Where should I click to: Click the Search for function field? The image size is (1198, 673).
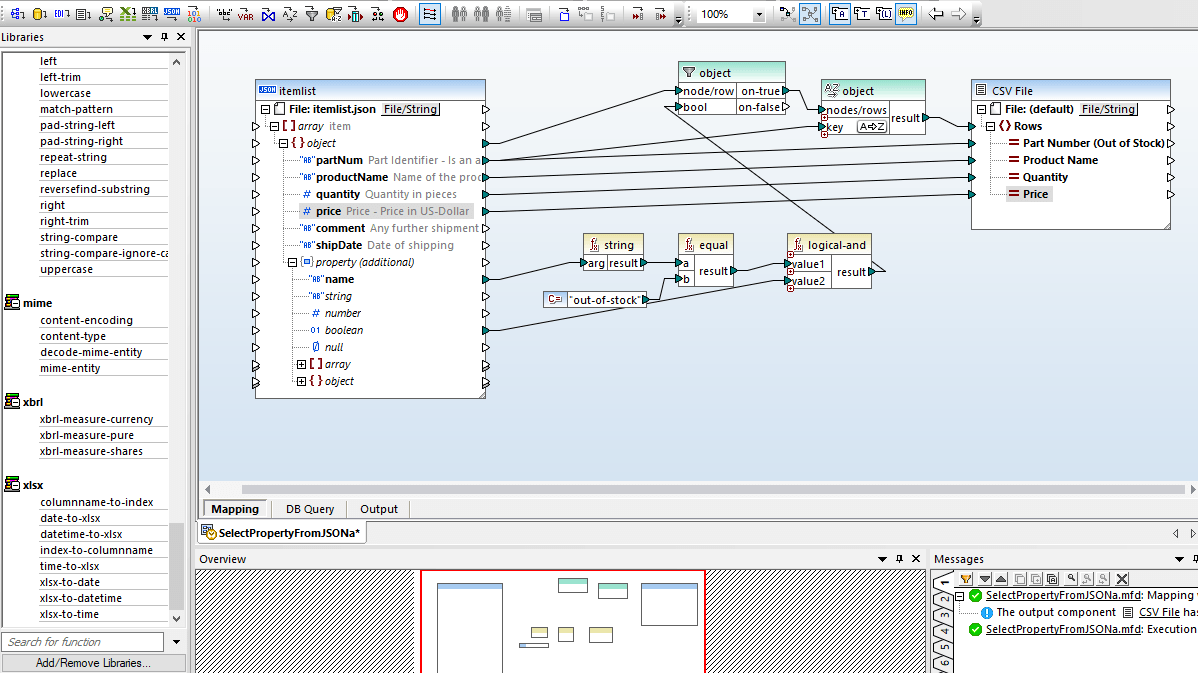point(83,641)
